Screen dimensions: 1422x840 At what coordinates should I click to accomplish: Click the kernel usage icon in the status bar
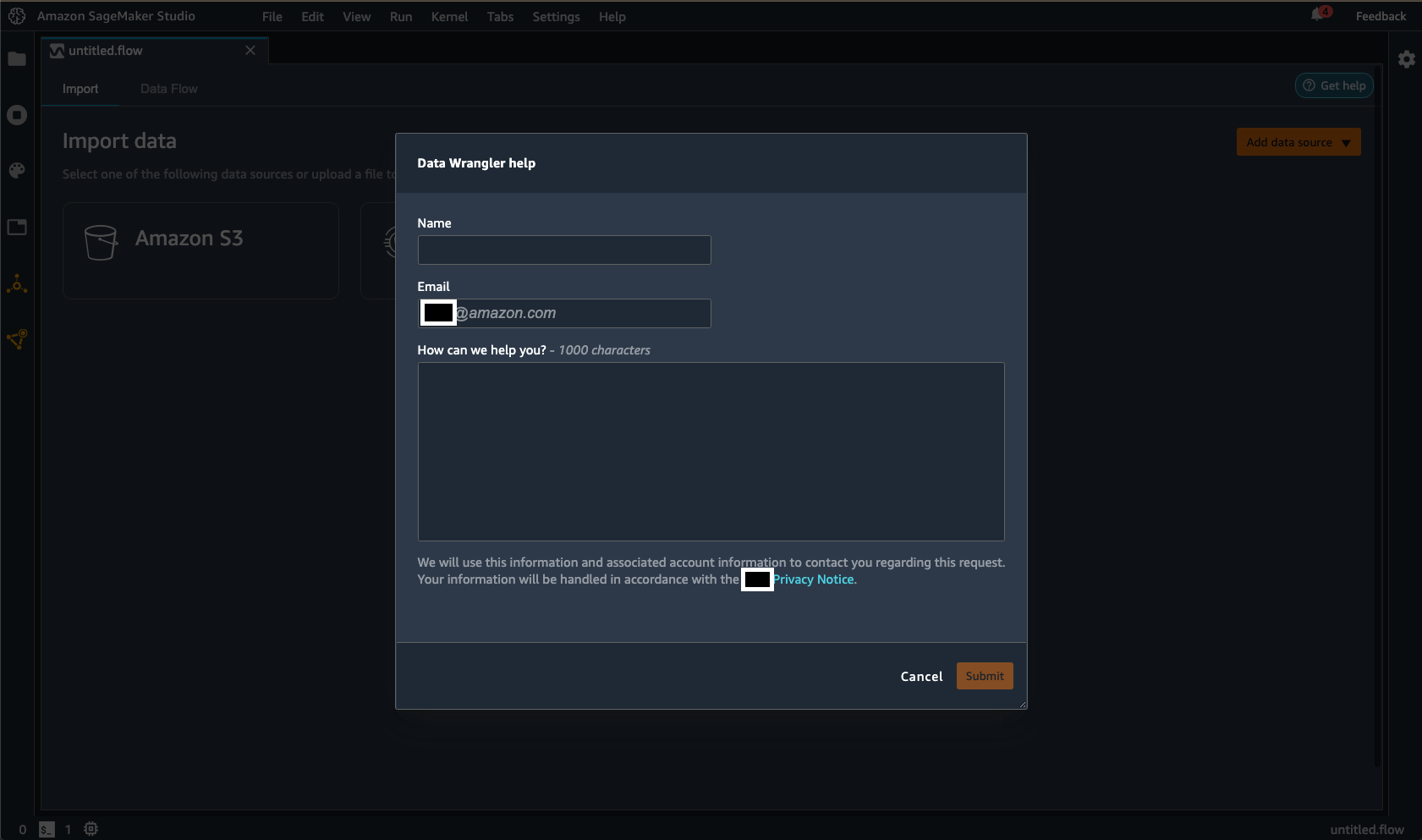point(90,828)
